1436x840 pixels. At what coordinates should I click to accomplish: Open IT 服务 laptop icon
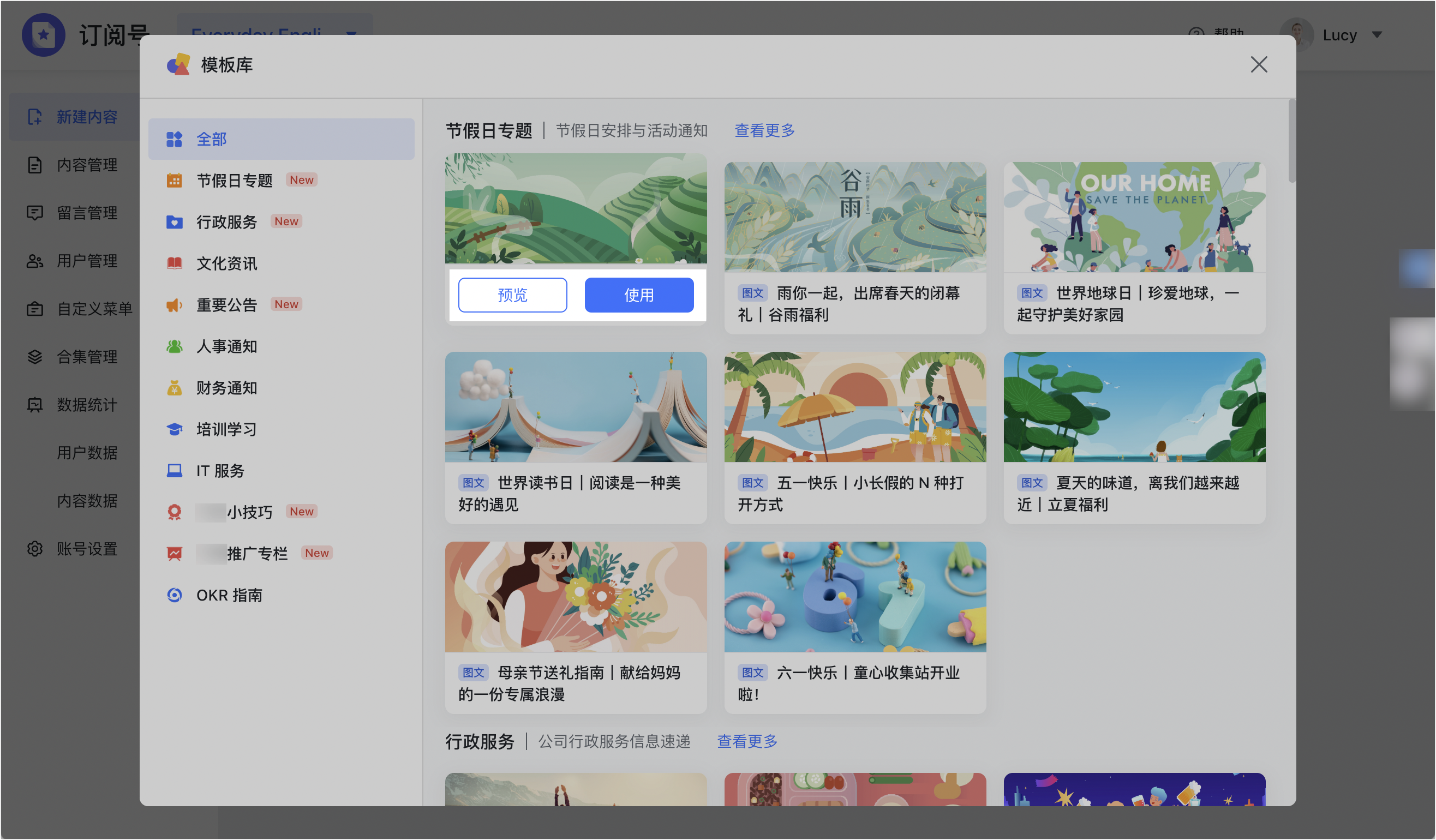(x=174, y=471)
